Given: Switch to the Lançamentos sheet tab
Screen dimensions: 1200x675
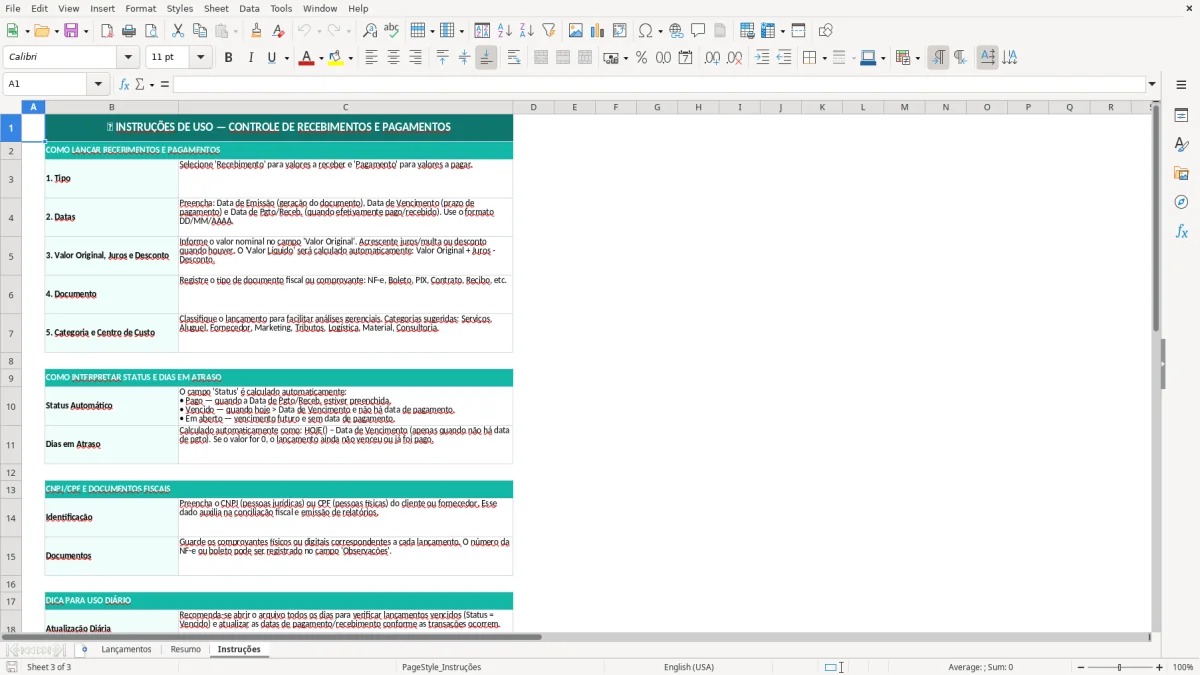Looking at the screenshot, I should [126, 649].
